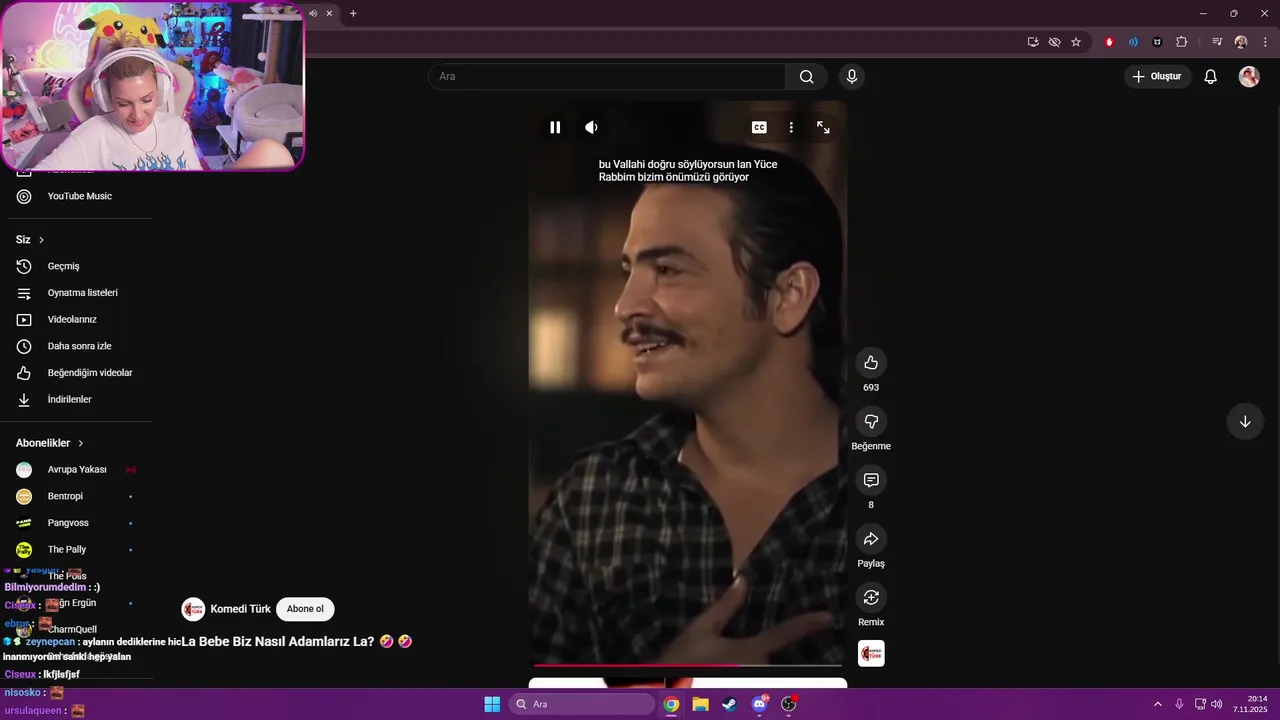1280x720 pixels.
Task: Focus the YouTube search field Ara
Action: click(x=607, y=77)
